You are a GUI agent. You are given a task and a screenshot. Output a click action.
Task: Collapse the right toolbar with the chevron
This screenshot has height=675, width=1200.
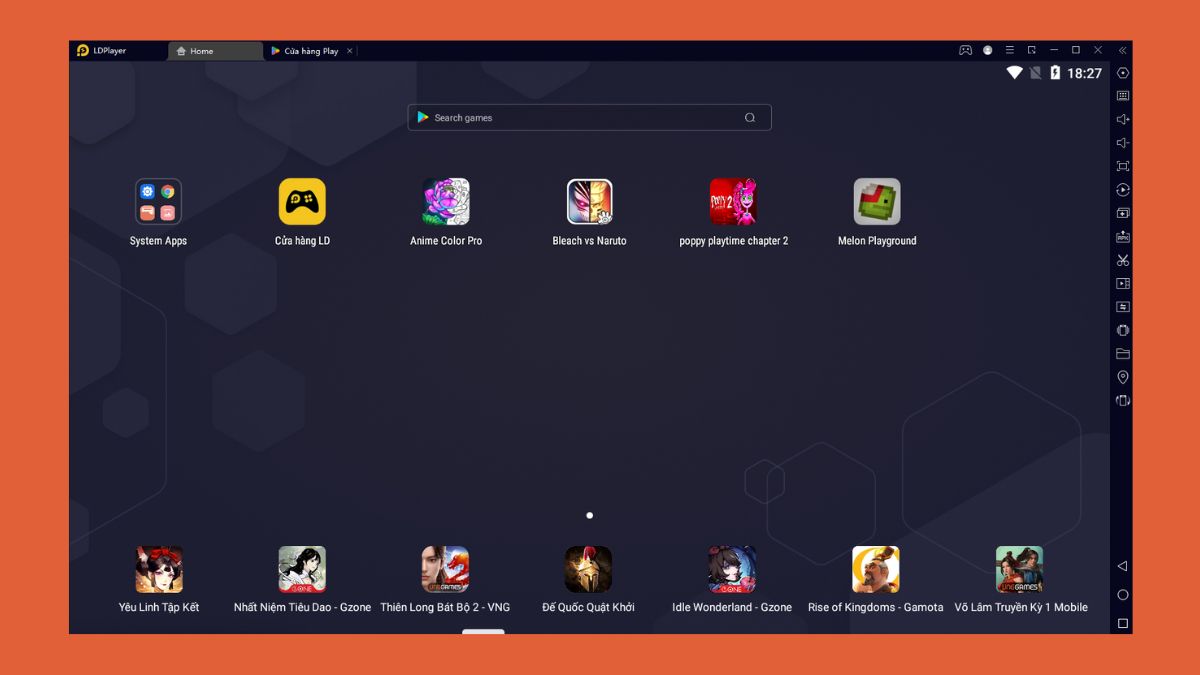(x=1123, y=50)
